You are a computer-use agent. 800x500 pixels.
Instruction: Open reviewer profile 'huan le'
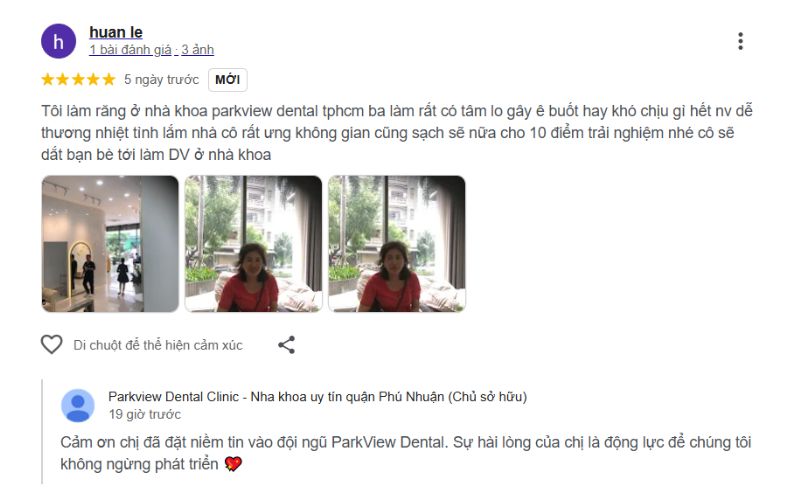click(116, 32)
